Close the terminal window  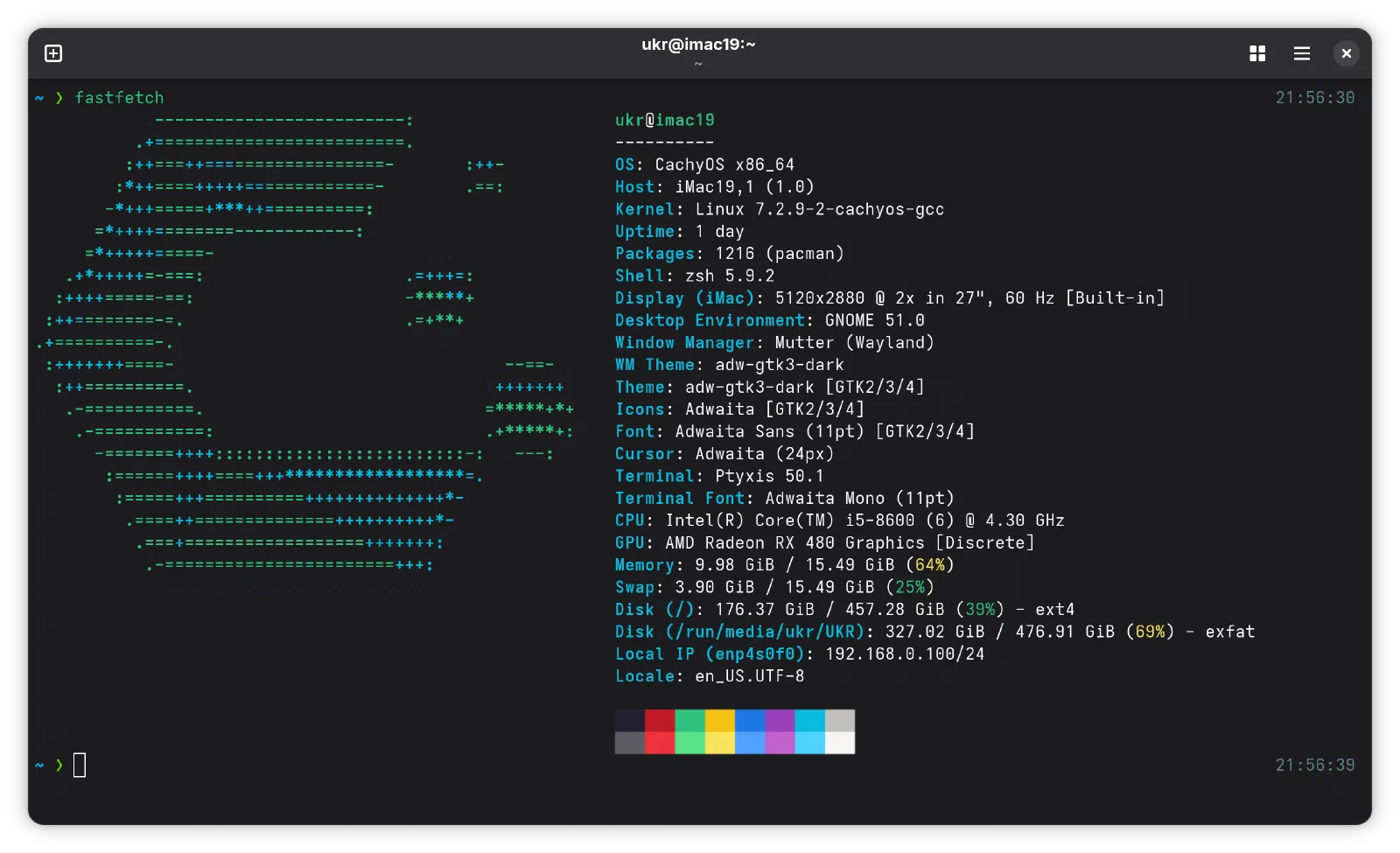point(1347,53)
